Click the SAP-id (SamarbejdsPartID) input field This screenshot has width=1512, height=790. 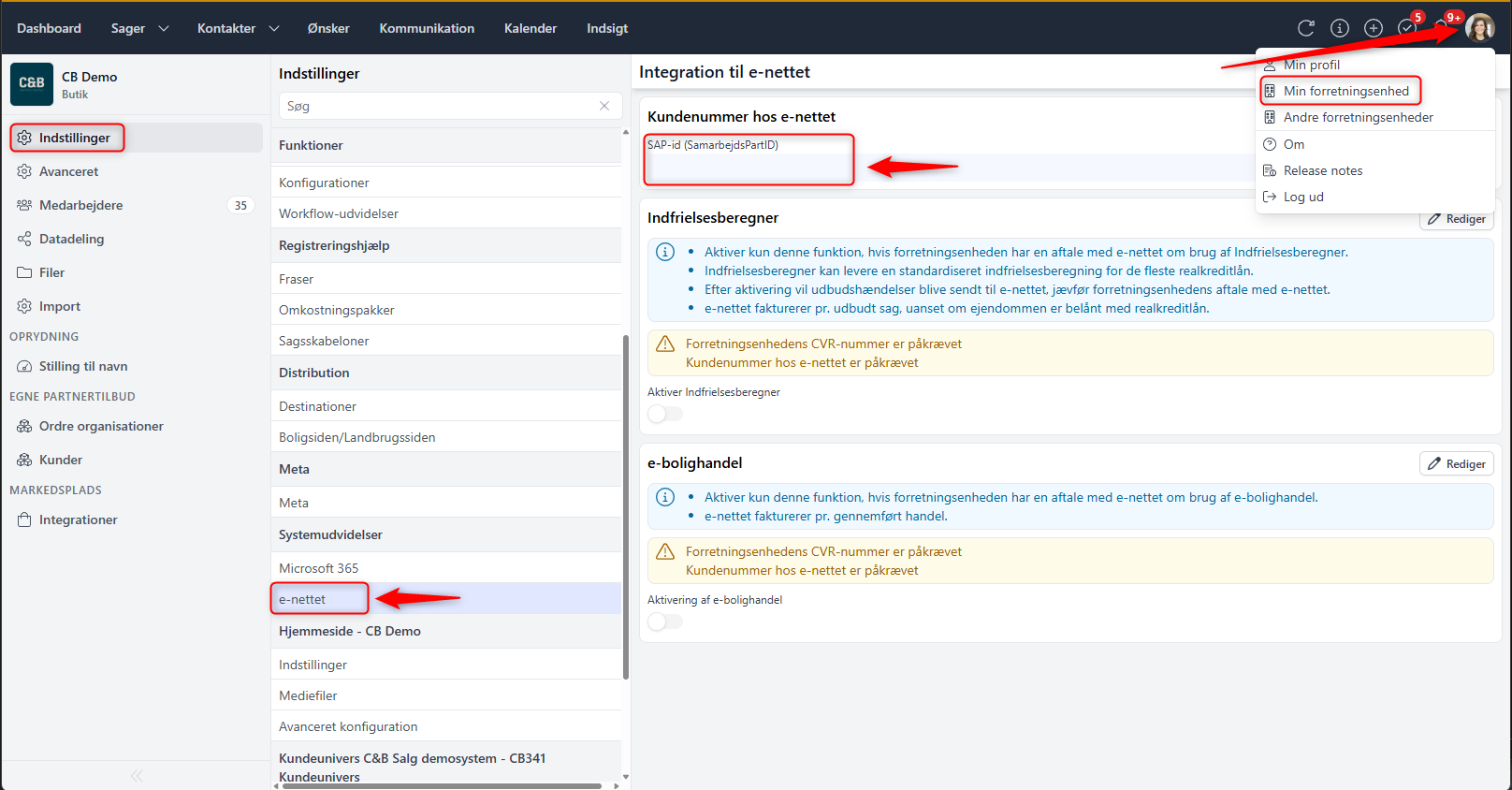749,167
